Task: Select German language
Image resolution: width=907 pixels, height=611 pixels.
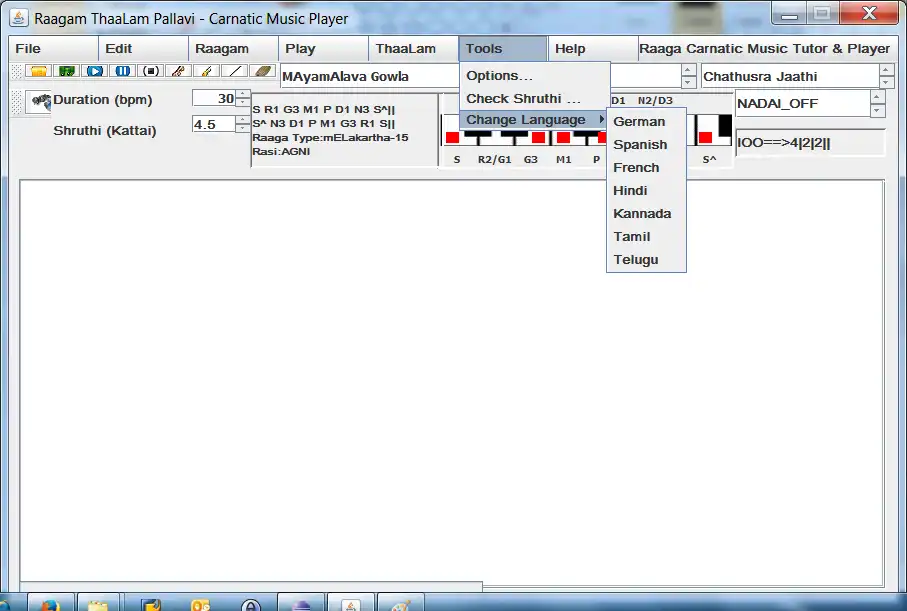Action: tap(646, 122)
